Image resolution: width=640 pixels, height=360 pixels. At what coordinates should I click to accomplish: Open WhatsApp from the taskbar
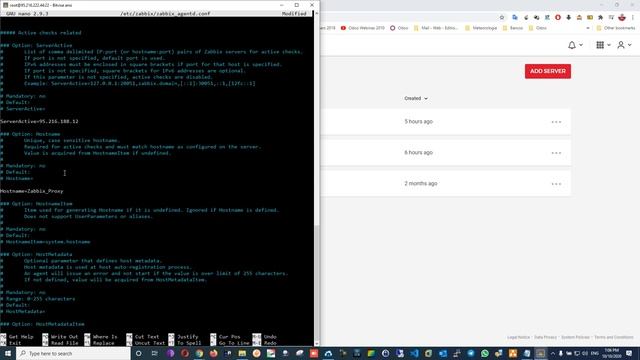click(x=485, y=353)
